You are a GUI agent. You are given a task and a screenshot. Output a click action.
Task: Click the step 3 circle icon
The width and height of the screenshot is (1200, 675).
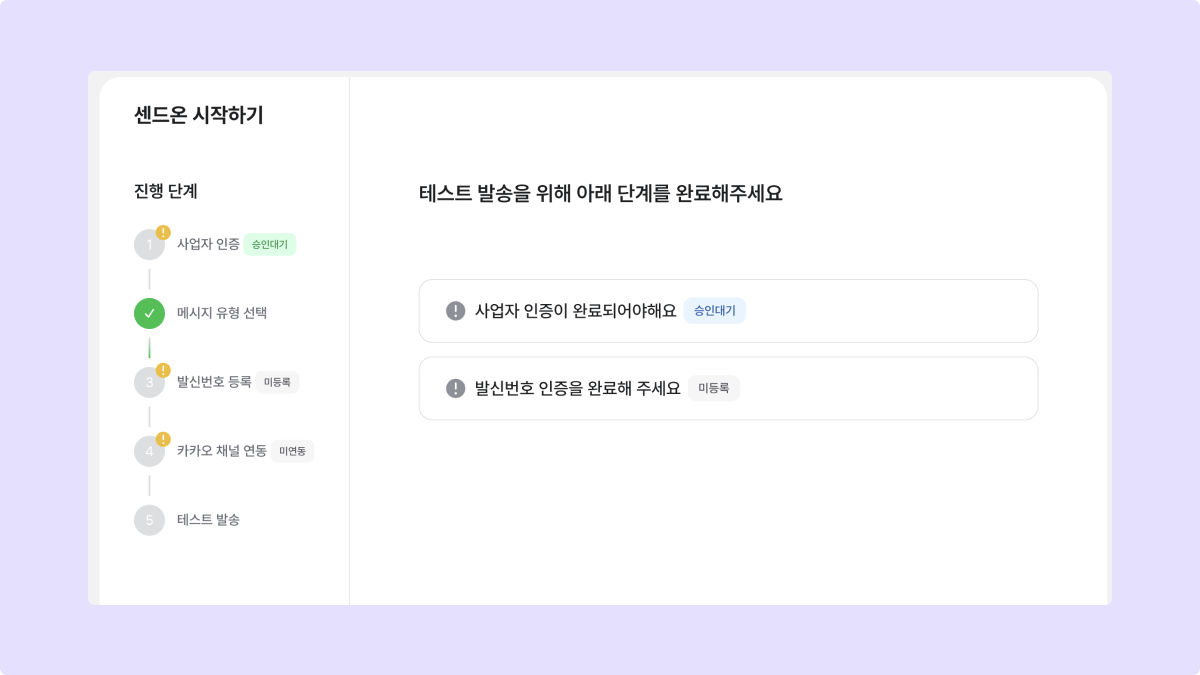pos(148,382)
